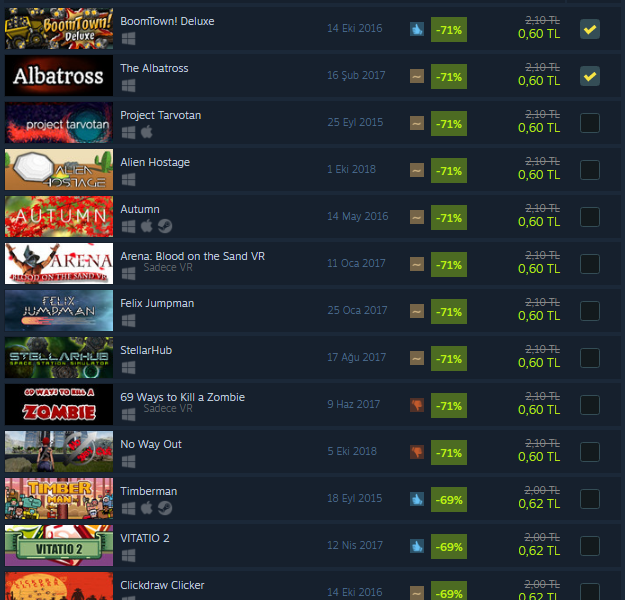The width and height of the screenshot is (625, 600).
Task: Click the thumbs-up review icon for BoomTown! Deluxe
Action: point(417,29)
